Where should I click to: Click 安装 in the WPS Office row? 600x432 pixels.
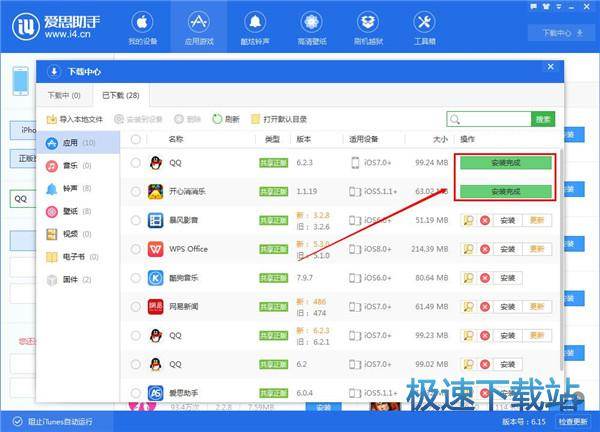(x=508, y=249)
